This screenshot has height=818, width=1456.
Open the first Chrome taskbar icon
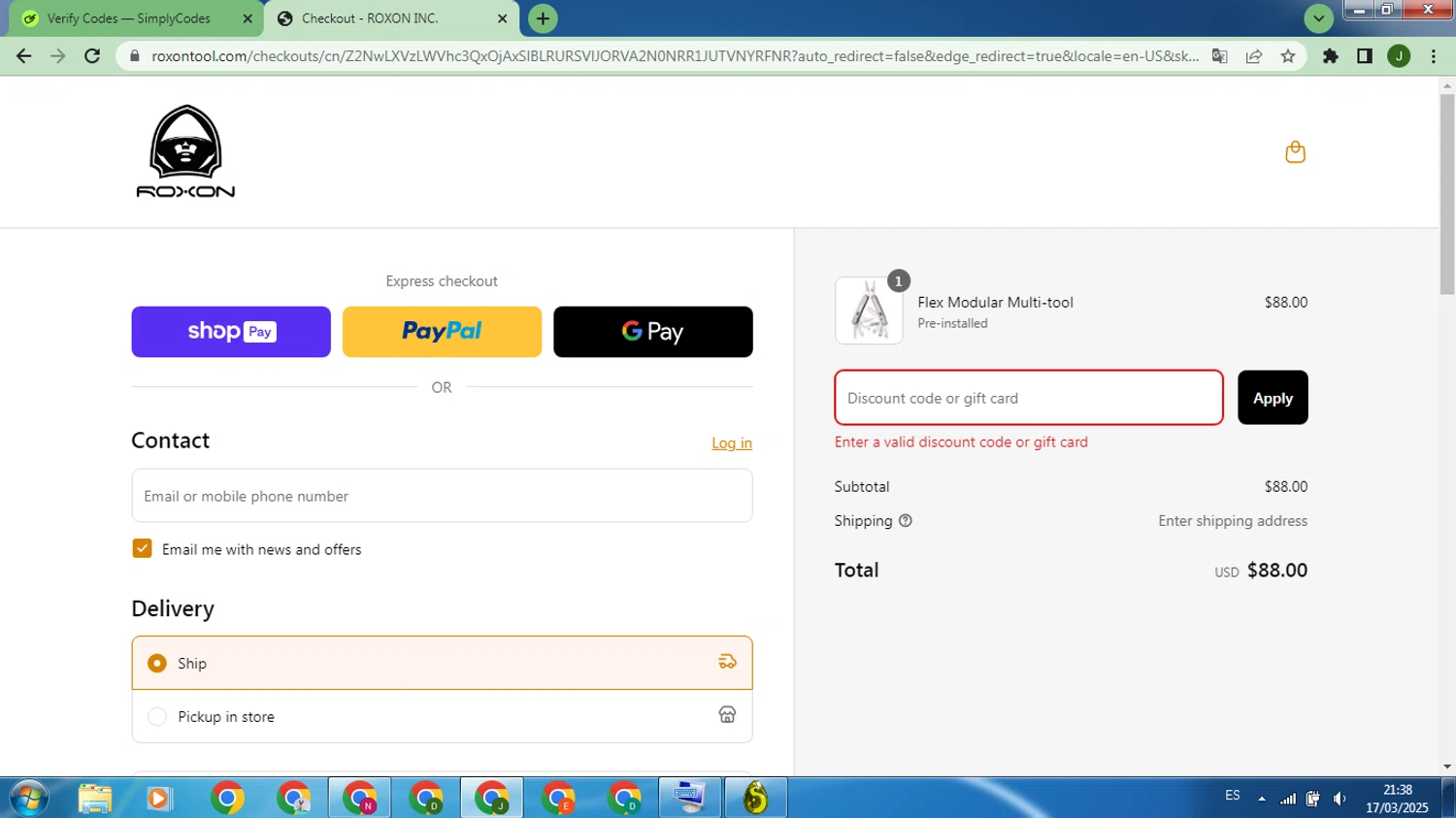(227, 799)
